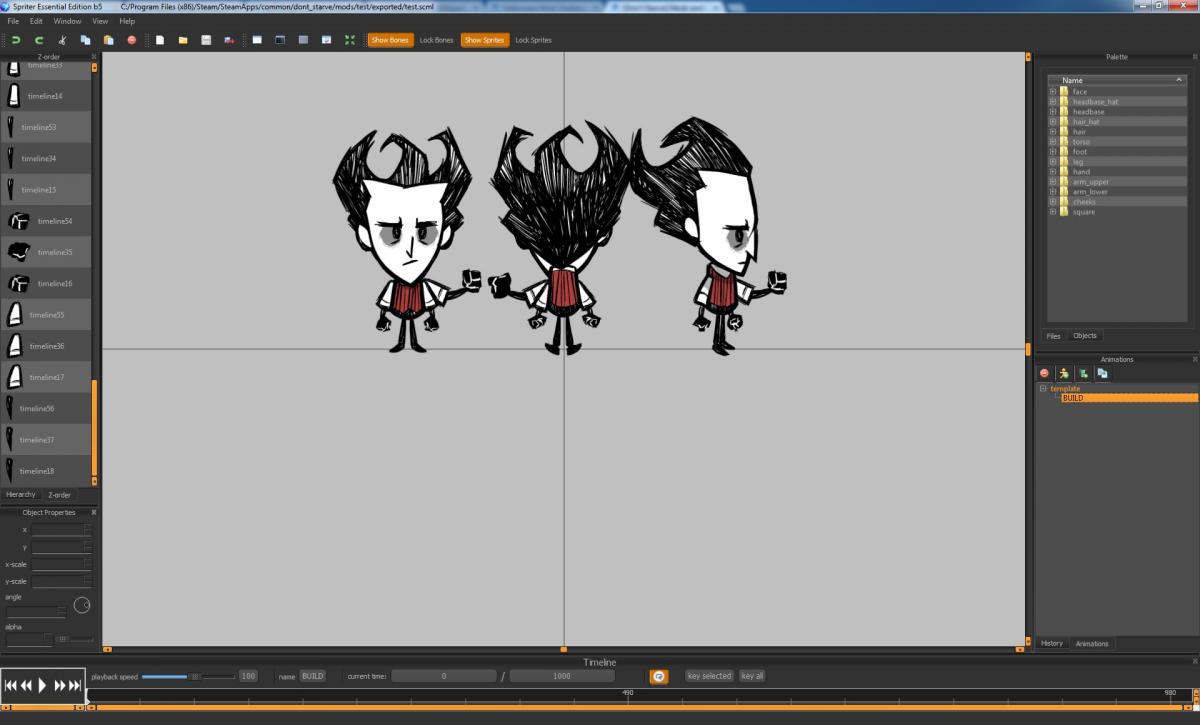Expand the face folder in Palette
1200x725 pixels.
(1053, 92)
